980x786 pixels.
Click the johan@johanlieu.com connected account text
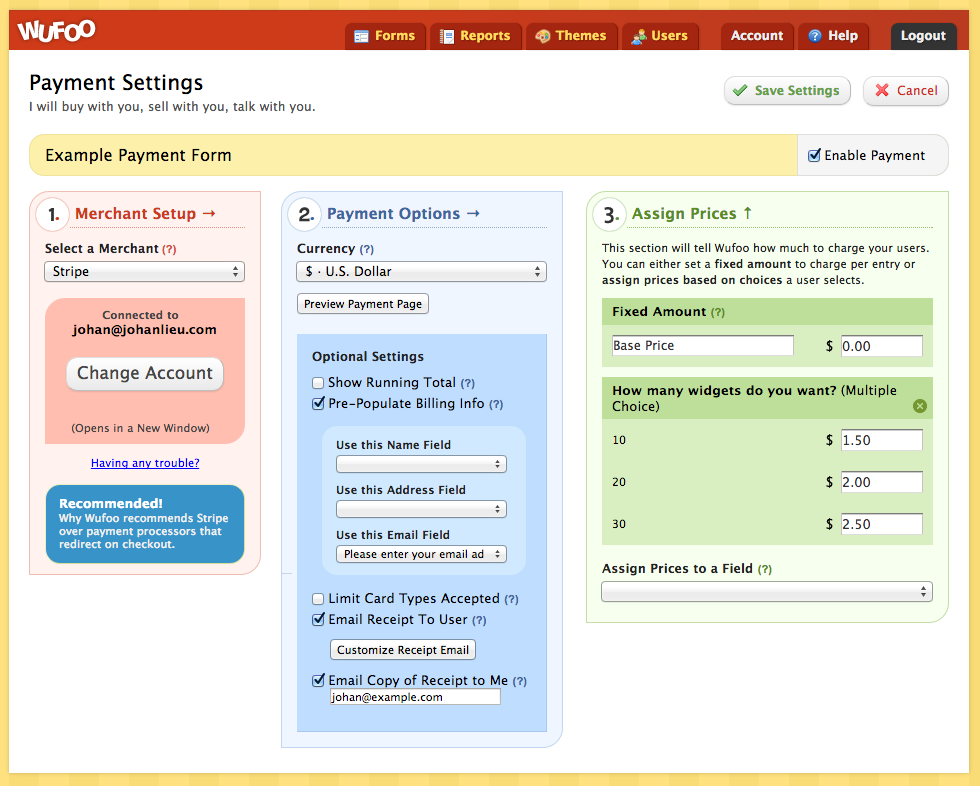pyautogui.click(x=144, y=330)
